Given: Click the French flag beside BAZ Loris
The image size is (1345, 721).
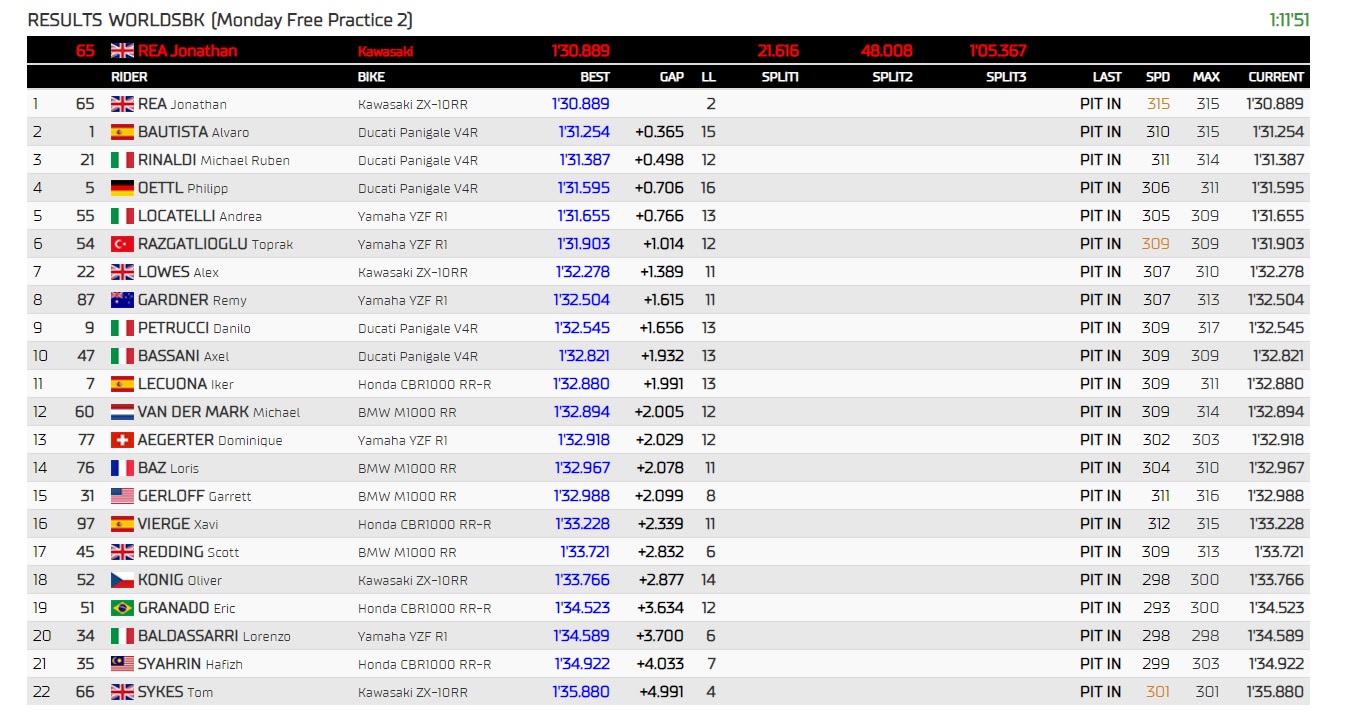Looking at the screenshot, I should click(x=122, y=467).
